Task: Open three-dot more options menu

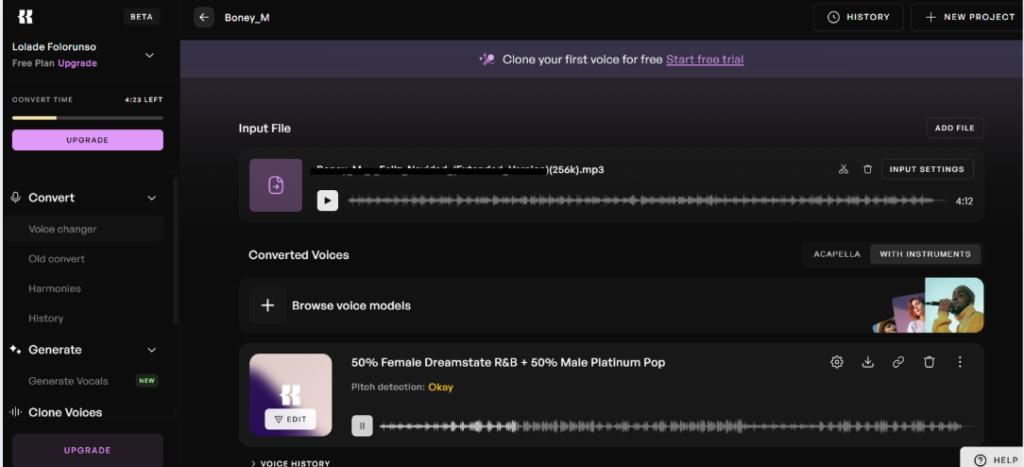Action: click(x=960, y=362)
